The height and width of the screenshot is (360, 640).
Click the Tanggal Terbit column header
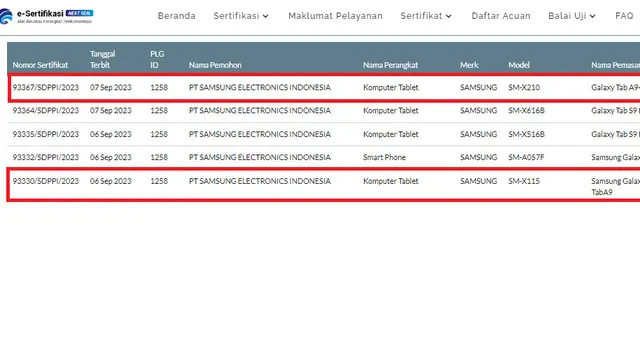coord(102,59)
